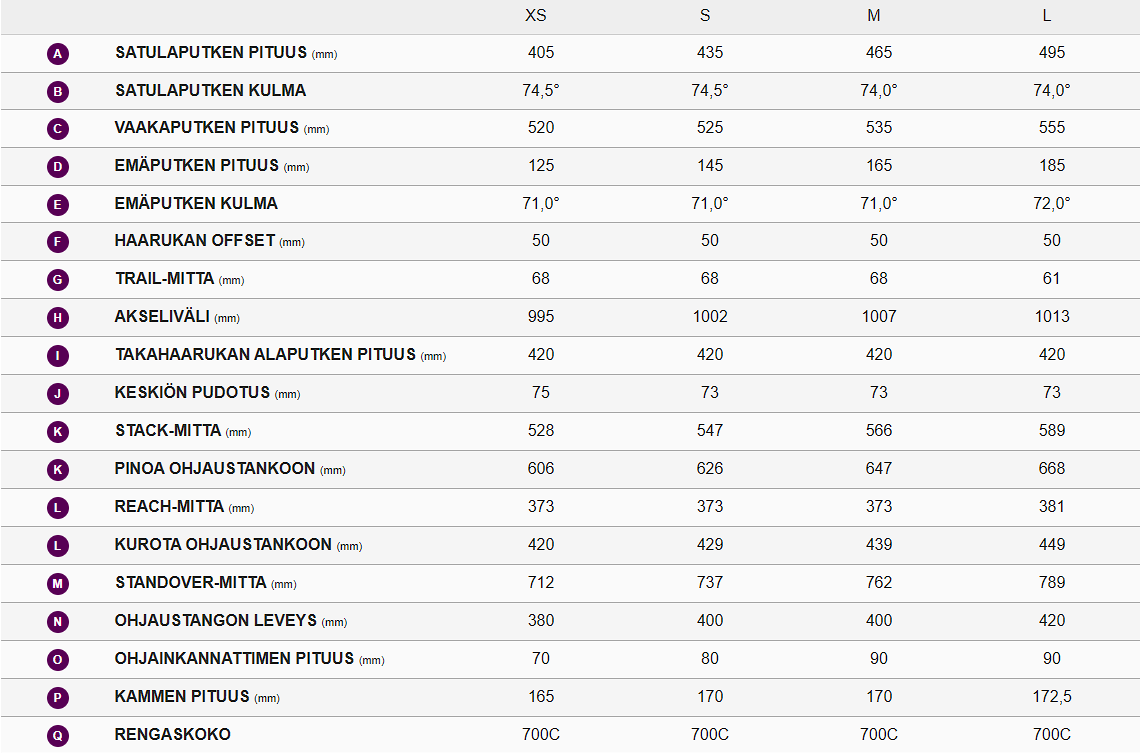The image size is (1140, 753).
Task: Click the F badge next to Haarukan offset
Action: (x=58, y=242)
